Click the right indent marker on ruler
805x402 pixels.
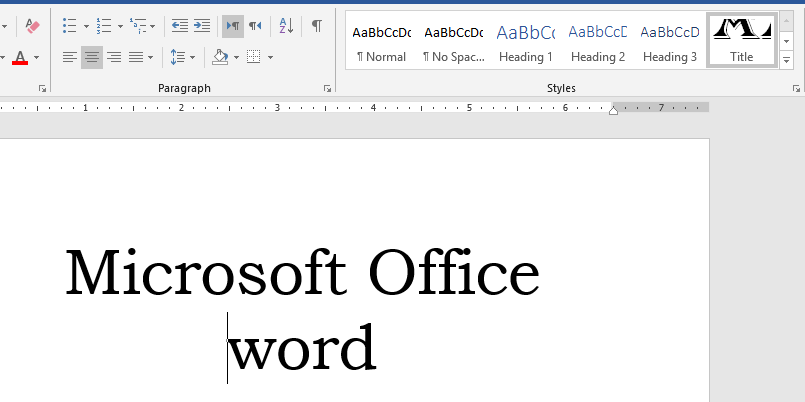(614, 110)
